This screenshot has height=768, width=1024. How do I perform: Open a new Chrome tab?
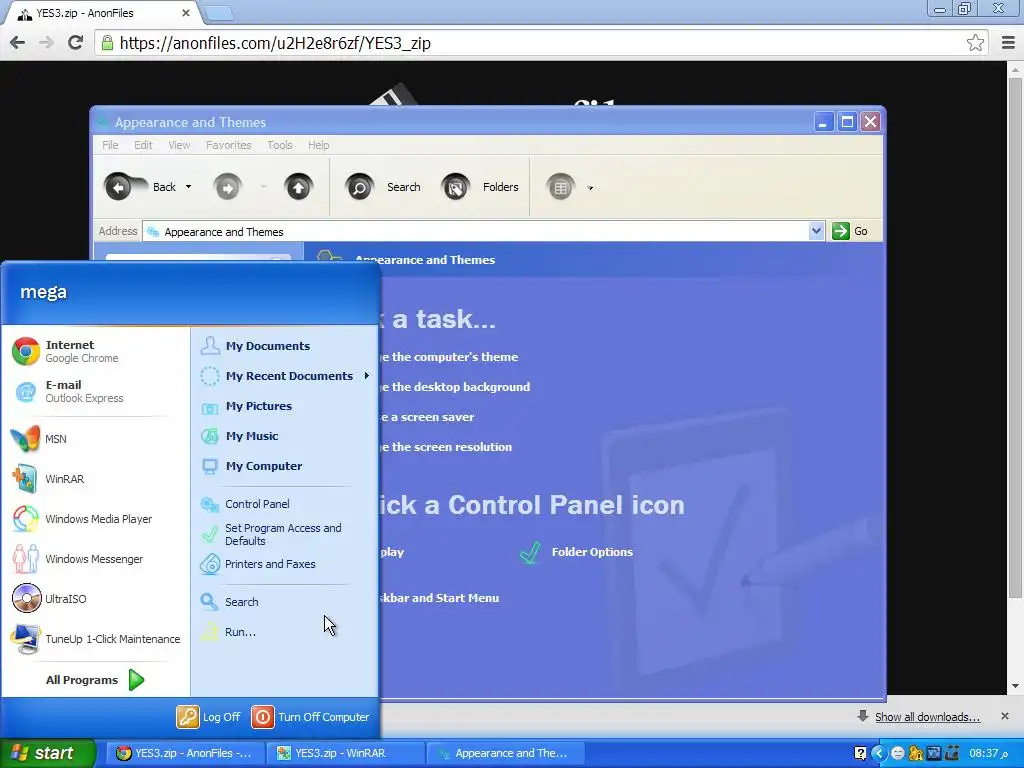click(219, 13)
